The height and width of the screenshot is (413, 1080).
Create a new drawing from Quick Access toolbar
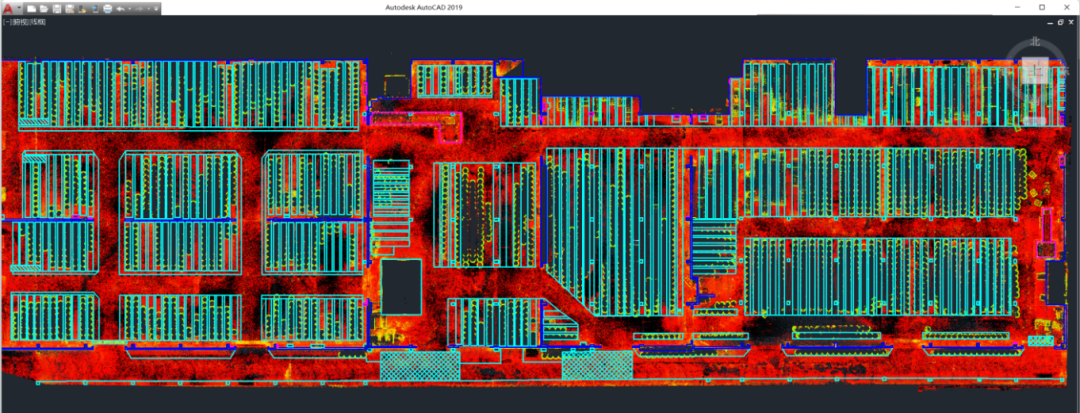(x=32, y=9)
